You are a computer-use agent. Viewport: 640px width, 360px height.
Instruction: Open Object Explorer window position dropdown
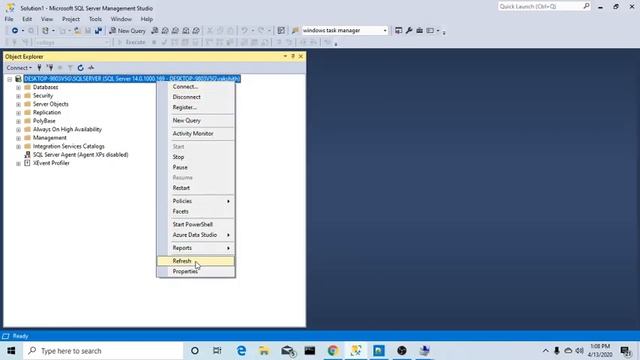tap(285, 56)
